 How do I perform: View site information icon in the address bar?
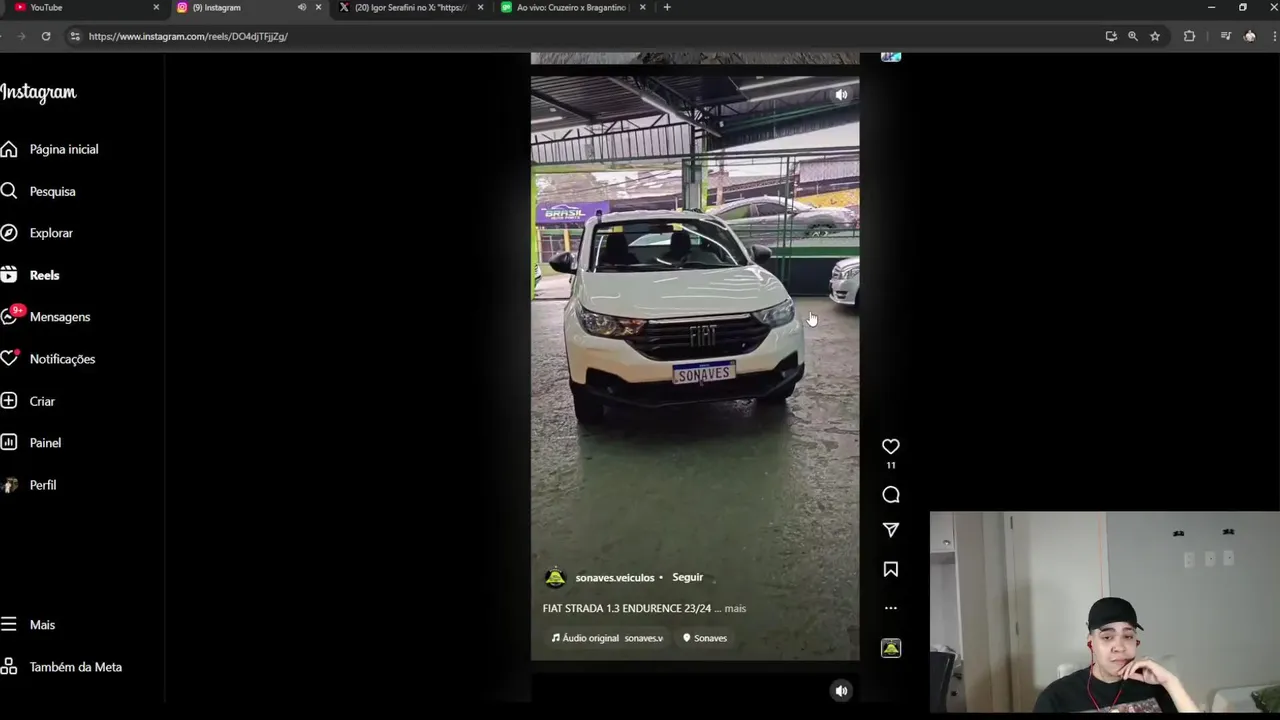pyautogui.click(x=74, y=36)
